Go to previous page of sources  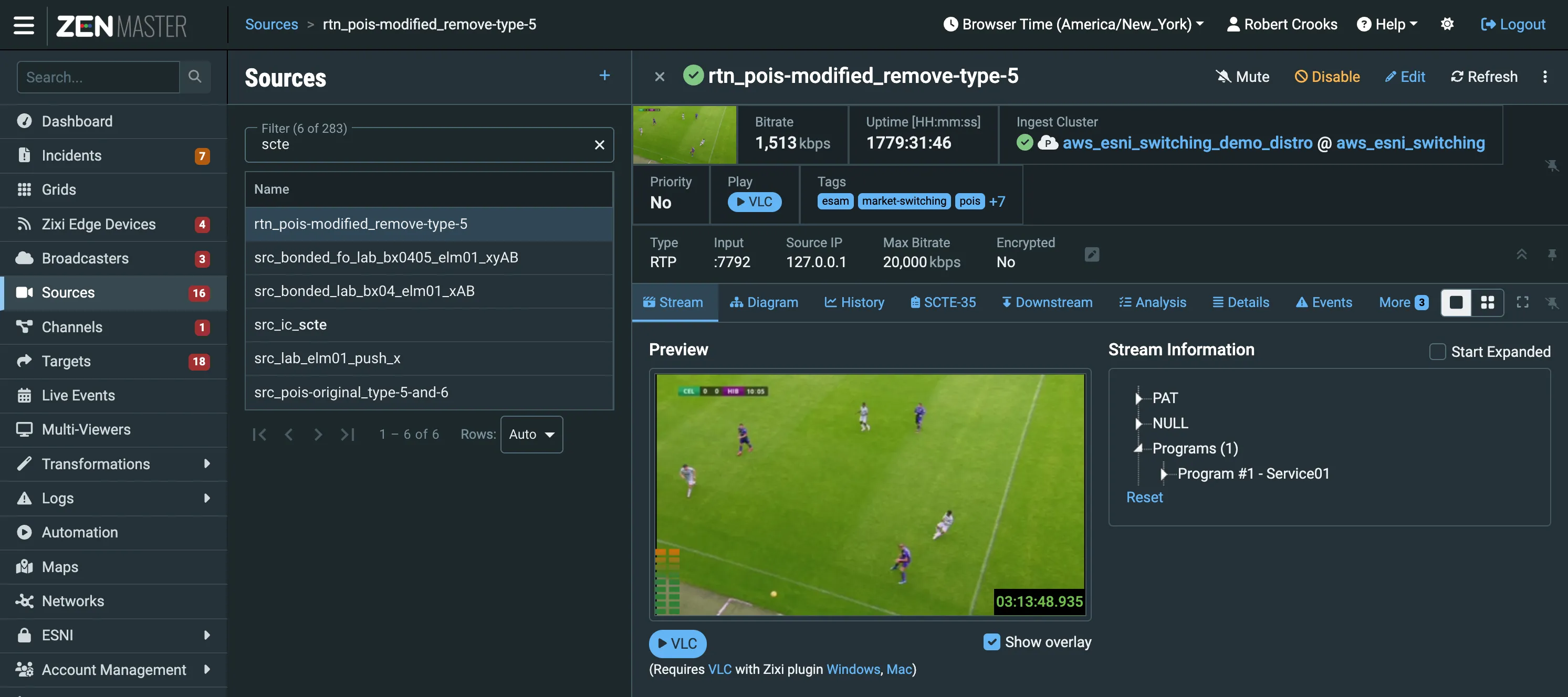(288, 434)
